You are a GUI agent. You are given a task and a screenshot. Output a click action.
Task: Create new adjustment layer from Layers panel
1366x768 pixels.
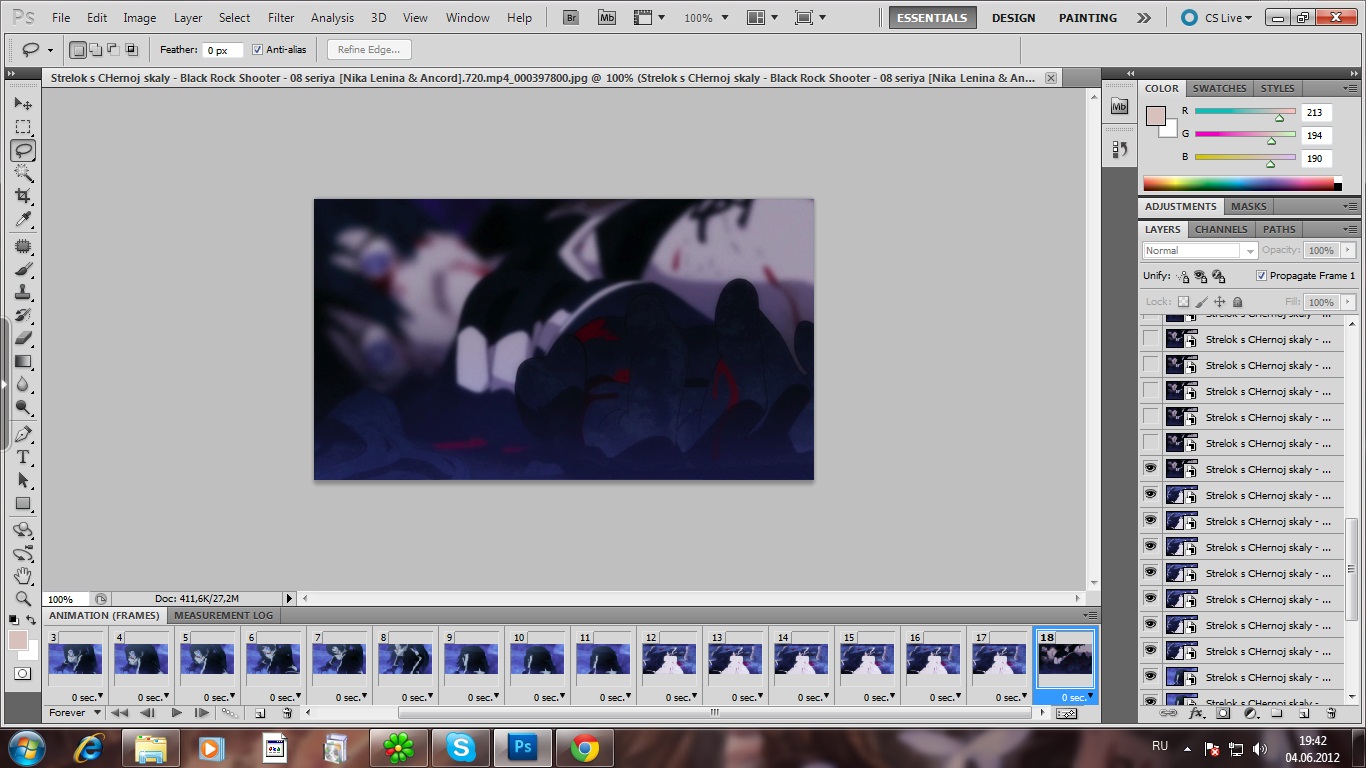(x=1250, y=713)
